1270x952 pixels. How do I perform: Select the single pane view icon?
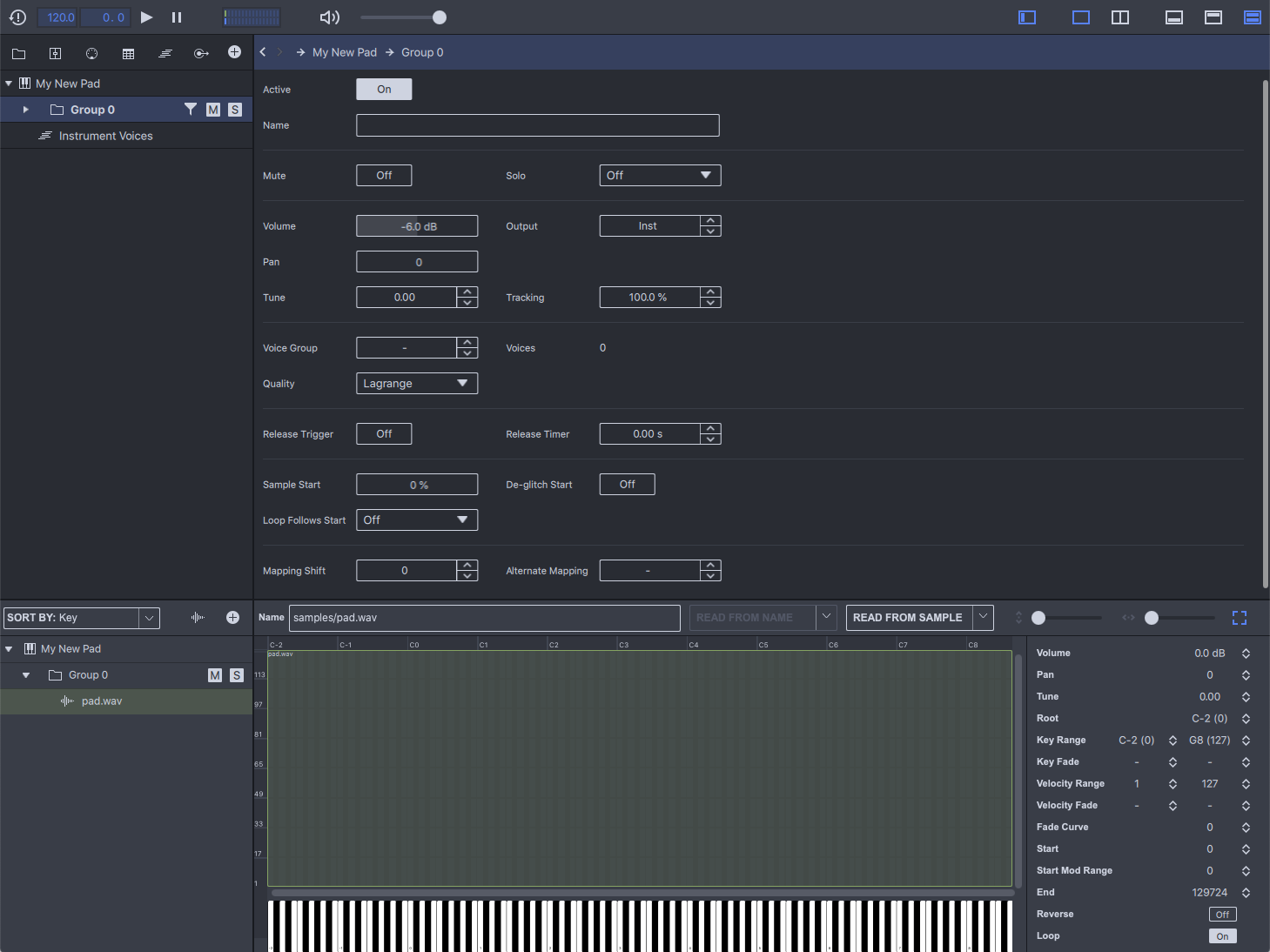(1081, 17)
